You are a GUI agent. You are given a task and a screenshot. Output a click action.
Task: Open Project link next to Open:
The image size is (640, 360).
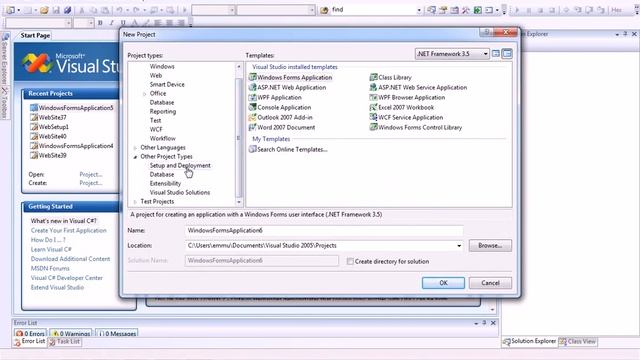click(x=91, y=174)
